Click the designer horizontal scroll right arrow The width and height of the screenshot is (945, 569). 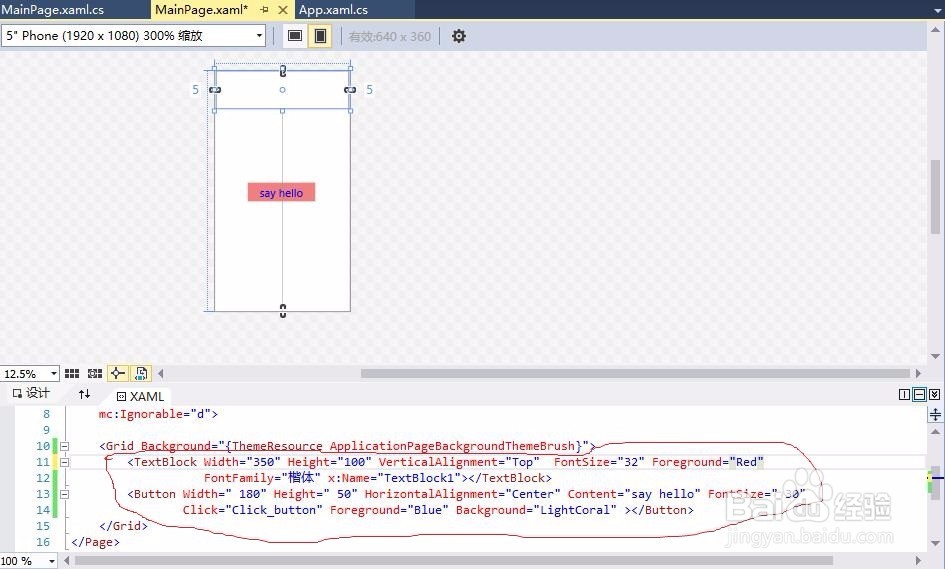coord(918,374)
